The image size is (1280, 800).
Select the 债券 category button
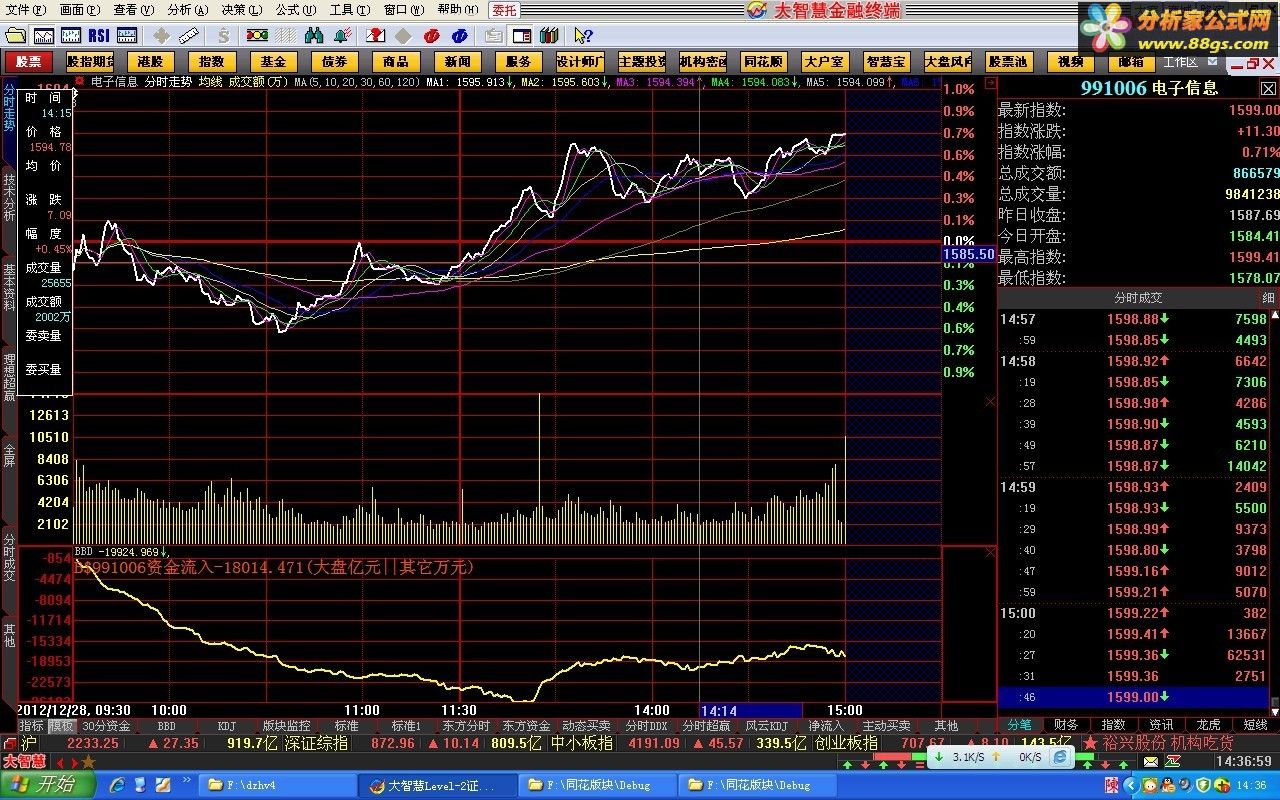(x=335, y=62)
